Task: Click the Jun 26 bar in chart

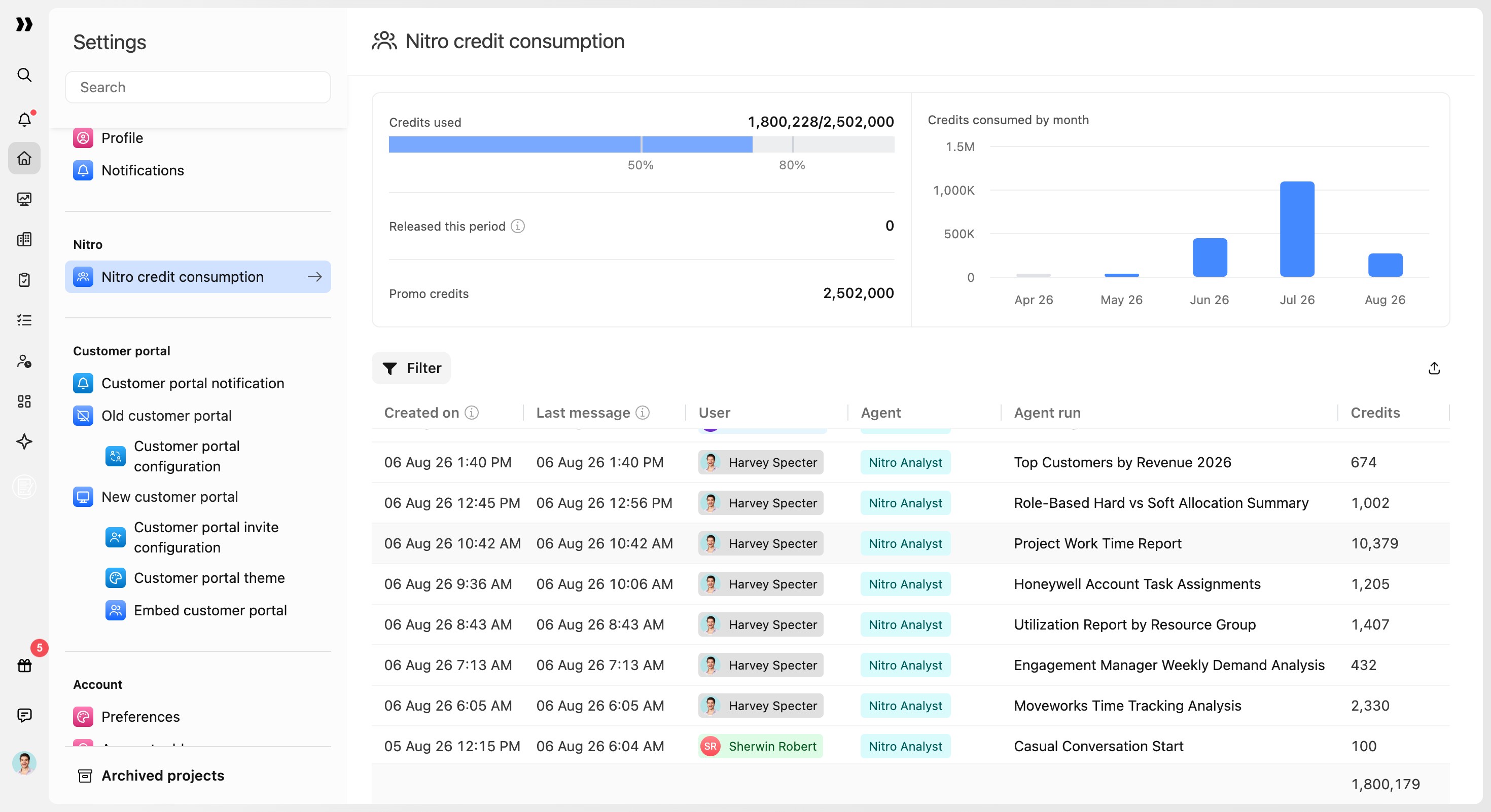Action: click(x=1209, y=257)
